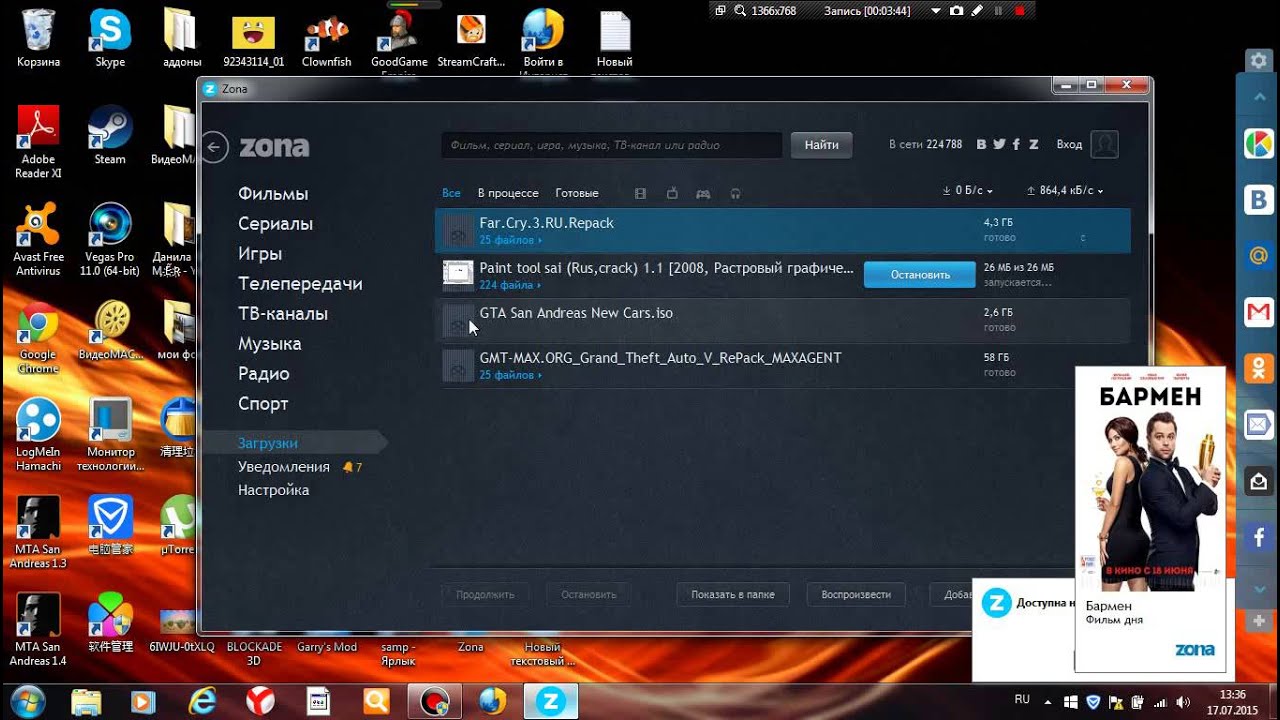Click Остановить button for Paint tool sai
This screenshot has width=1280, height=720.
click(920, 275)
